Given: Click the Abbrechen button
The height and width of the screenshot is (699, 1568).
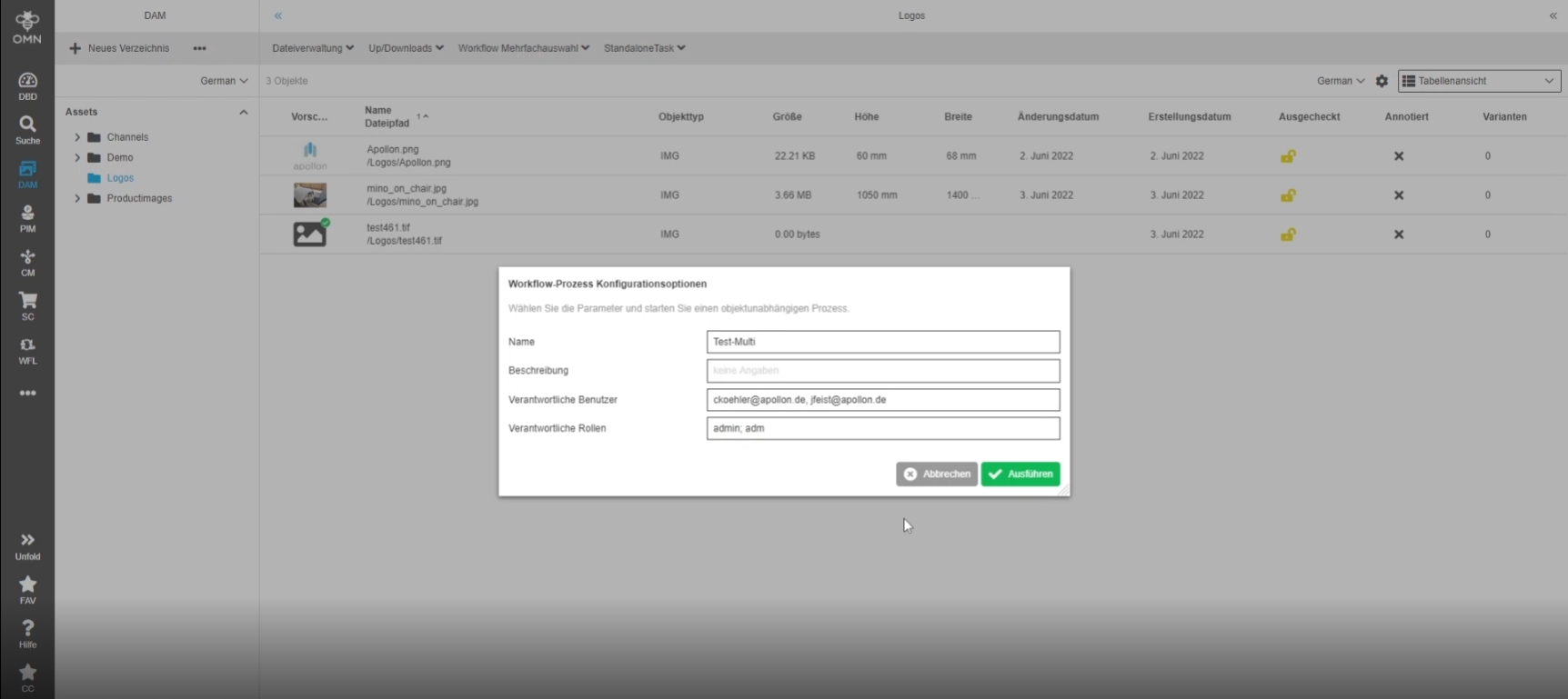Looking at the screenshot, I should [936, 474].
